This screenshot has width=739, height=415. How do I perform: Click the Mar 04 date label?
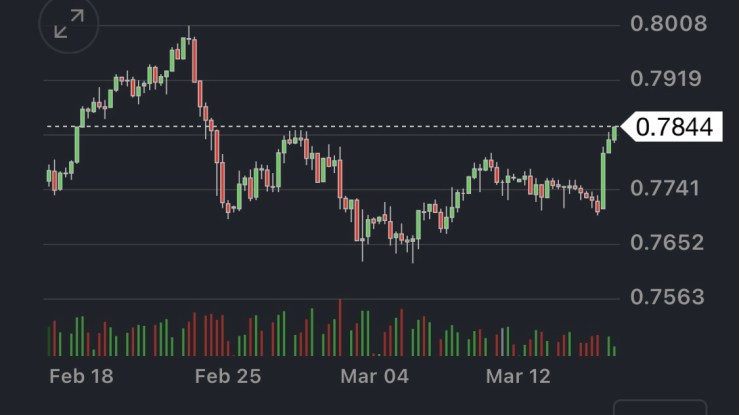click(x=374, y=377)
